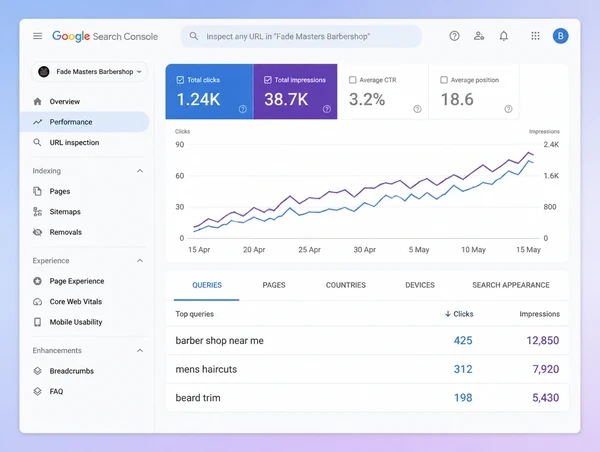Click the 18.6 average position value
This screenshot has width=600, height=452.
[x=457, y=100]
